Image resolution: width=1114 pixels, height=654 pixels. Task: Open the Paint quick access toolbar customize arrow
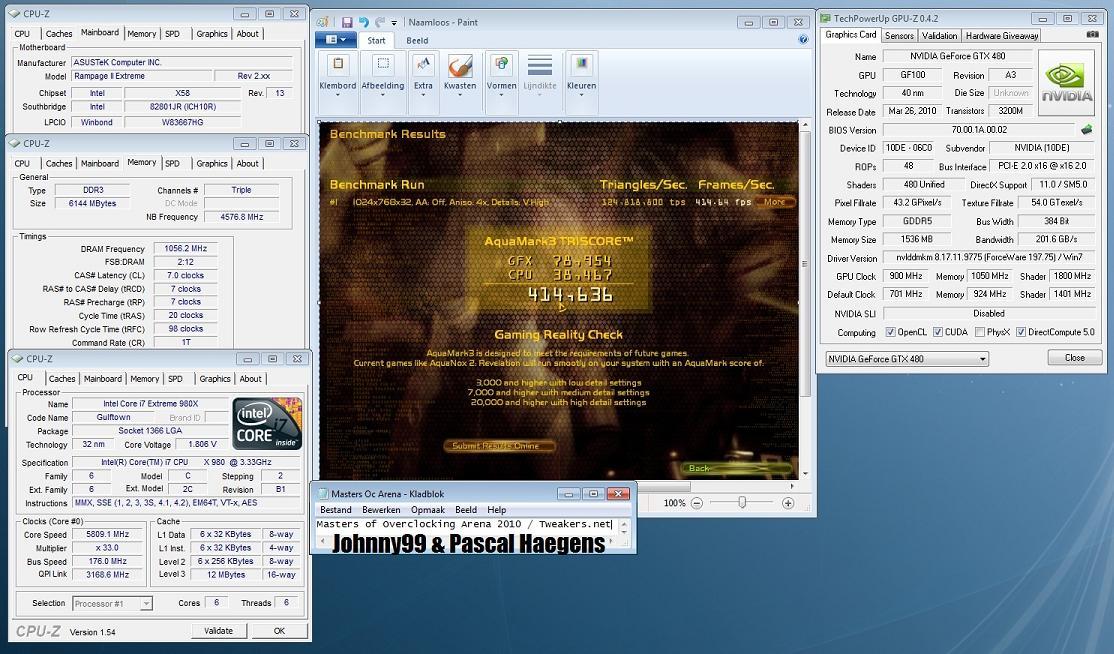pyautogui.click(x=394, y=23)
